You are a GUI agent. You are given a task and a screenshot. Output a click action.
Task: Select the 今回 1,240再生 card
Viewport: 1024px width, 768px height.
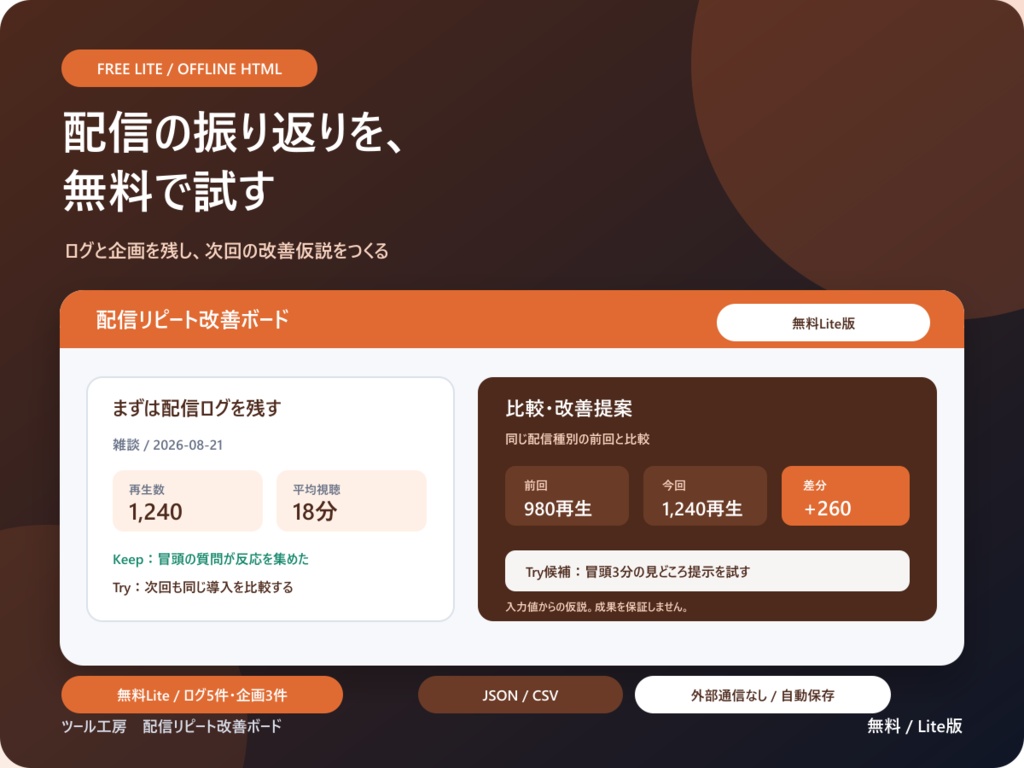click(705, 496)
